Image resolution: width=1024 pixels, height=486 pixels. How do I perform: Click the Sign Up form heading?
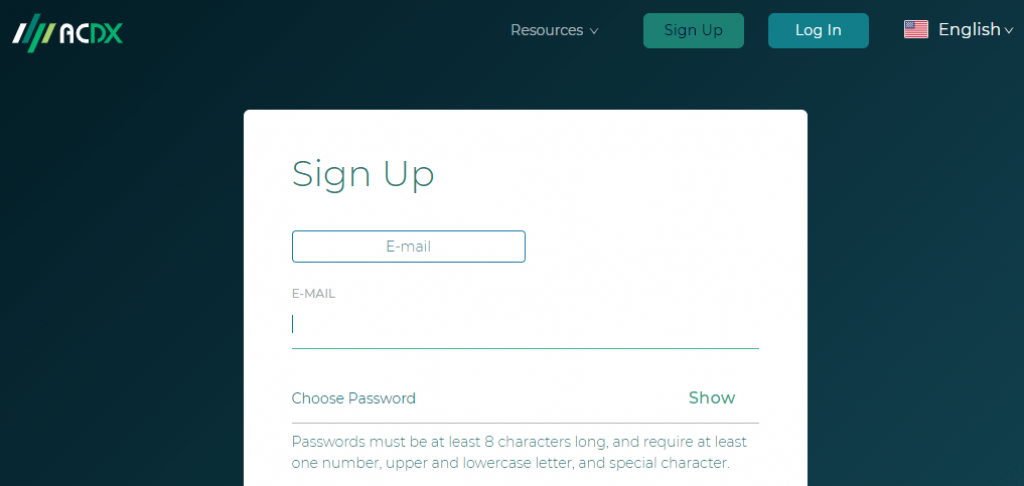tap(362, 174)
